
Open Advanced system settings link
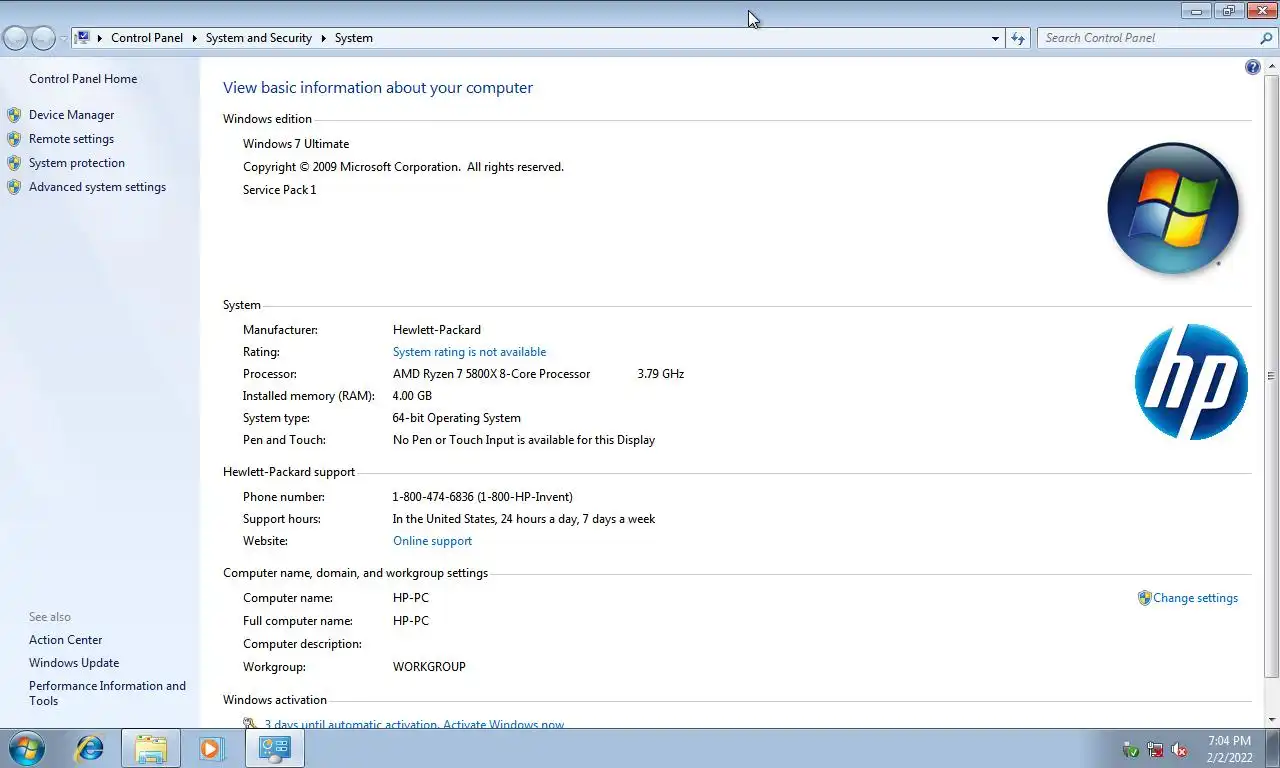pyautogui.click(x=97, y=187)
